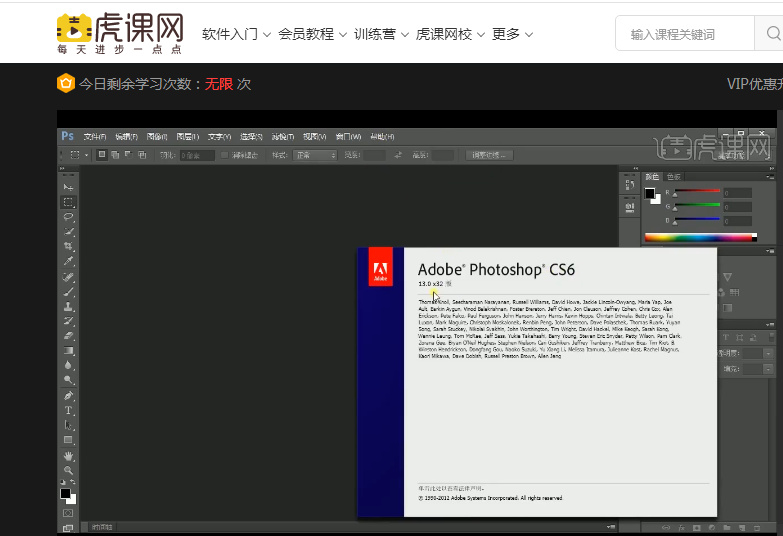The height and width of the screenshot is (536, 783).
Task: Select the Pen tool
Action: click(x=68, y=396)
